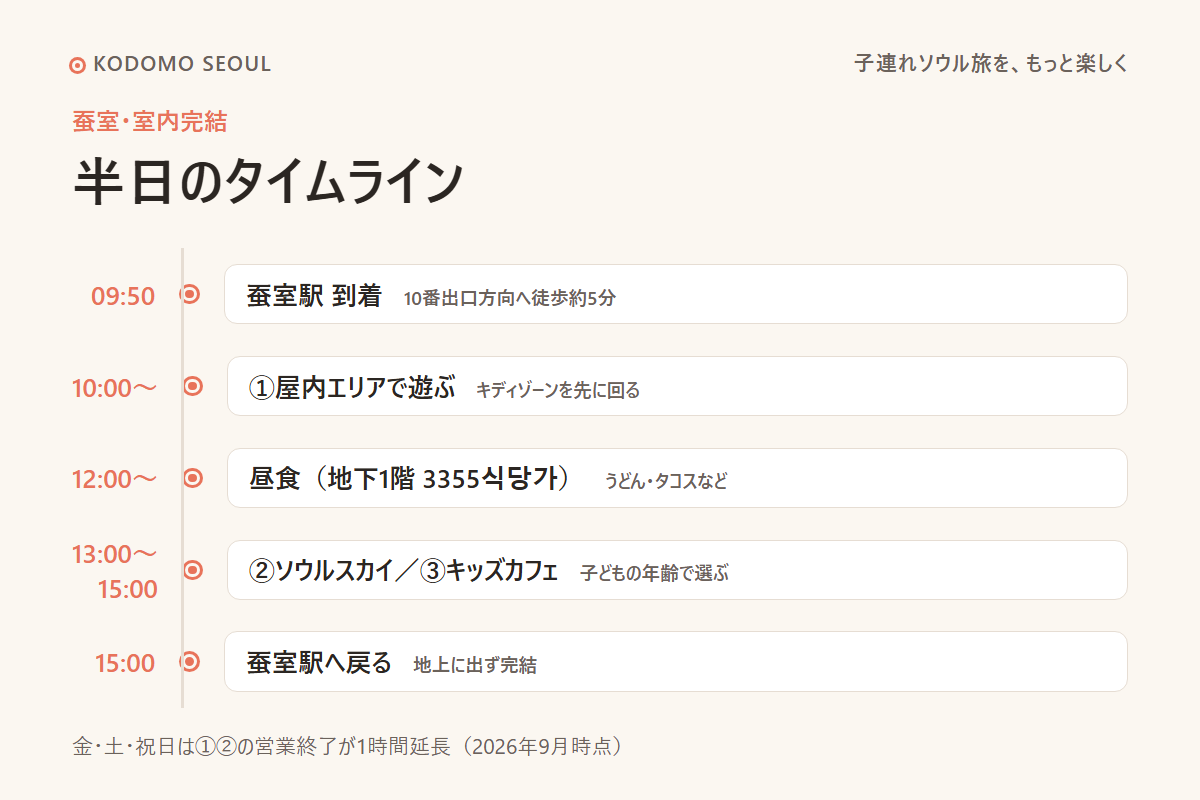This screenshot has width=1200, height=800.
Task: Click the card title "蚕室駅へ戻る"
Action: [x=320, y=663]
